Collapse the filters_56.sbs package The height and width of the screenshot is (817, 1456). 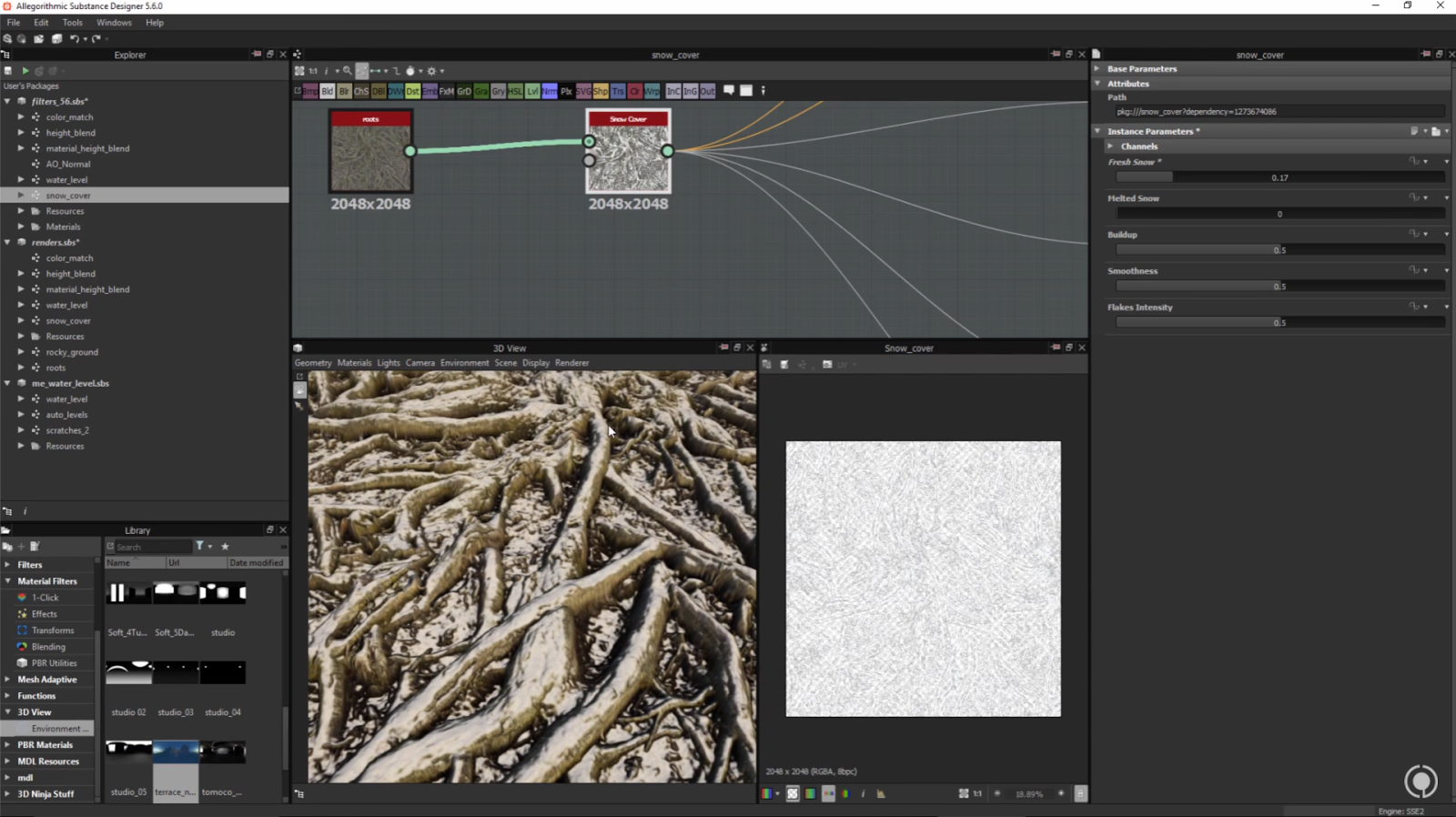coord(7,102)
